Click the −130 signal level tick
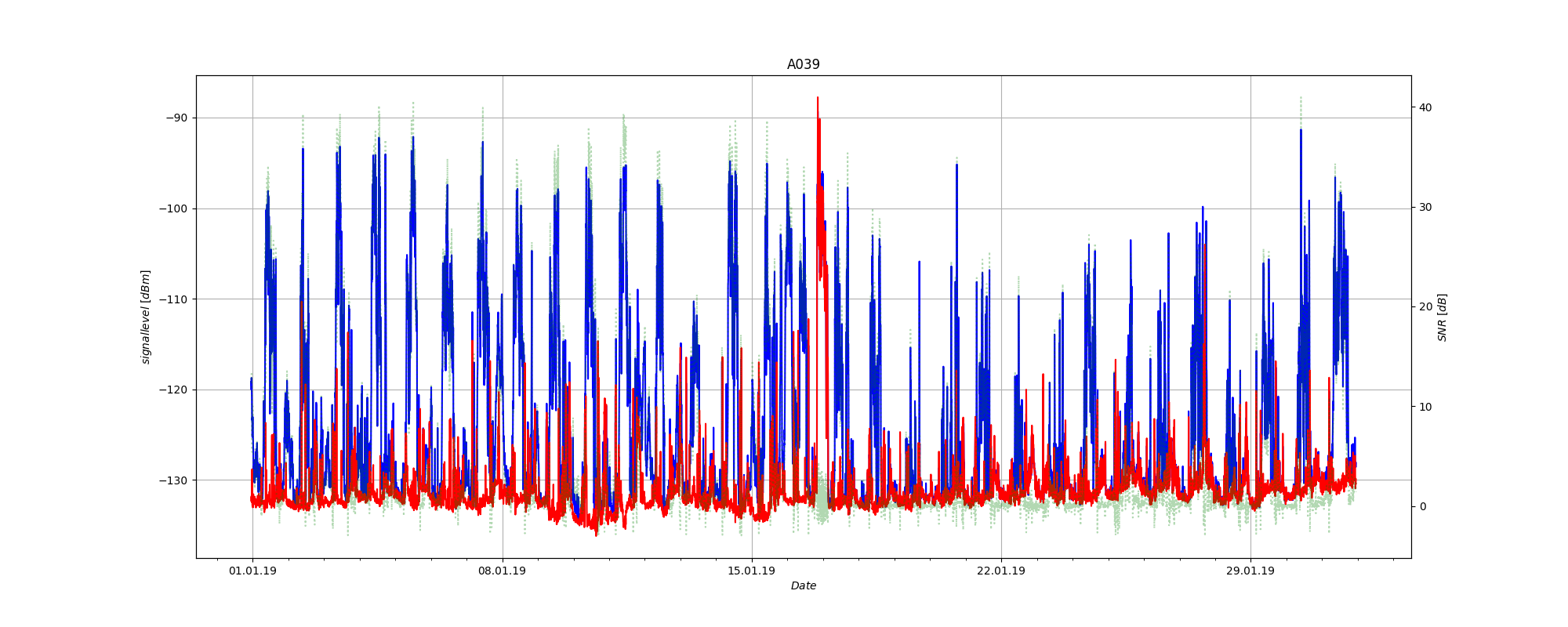 pyautogui.click(x=174, y=480)
